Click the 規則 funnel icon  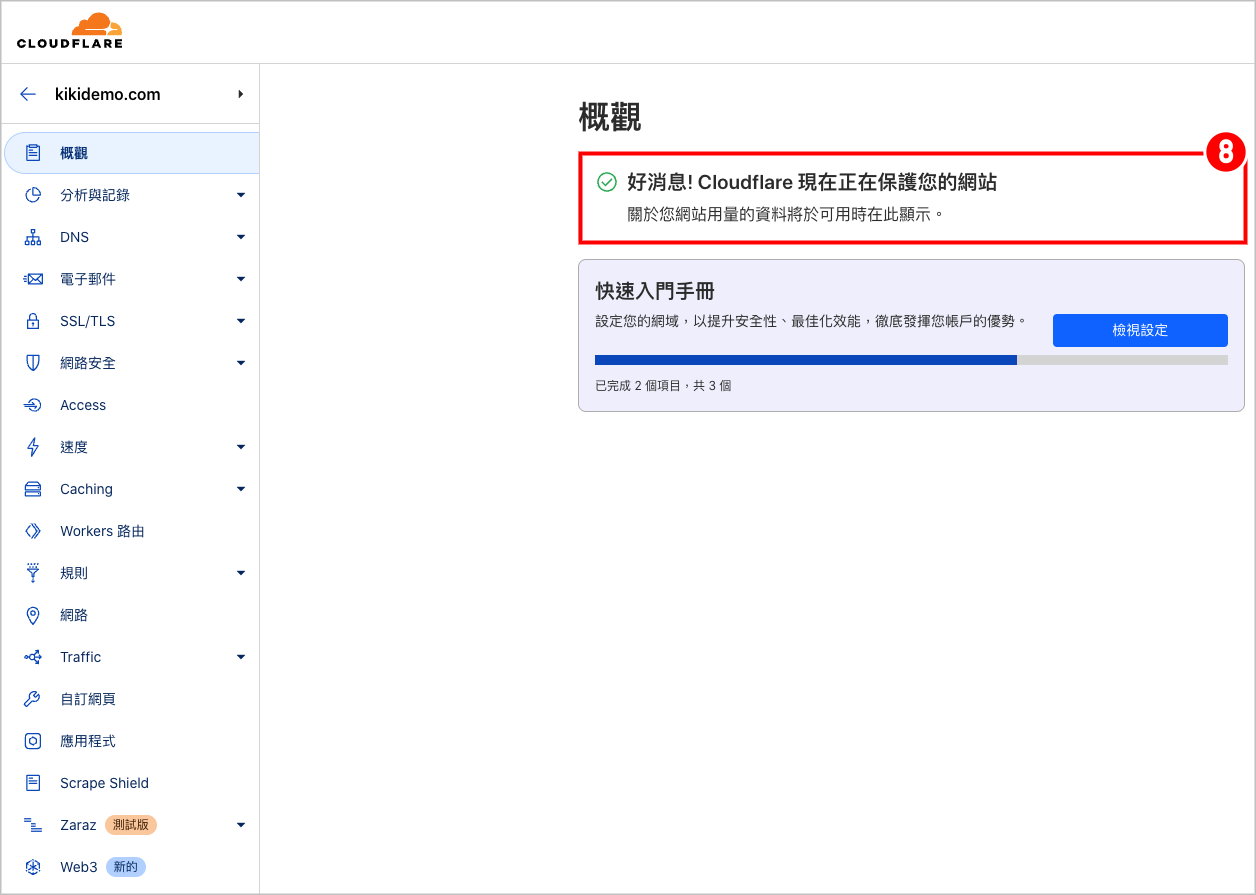point(33,573)
